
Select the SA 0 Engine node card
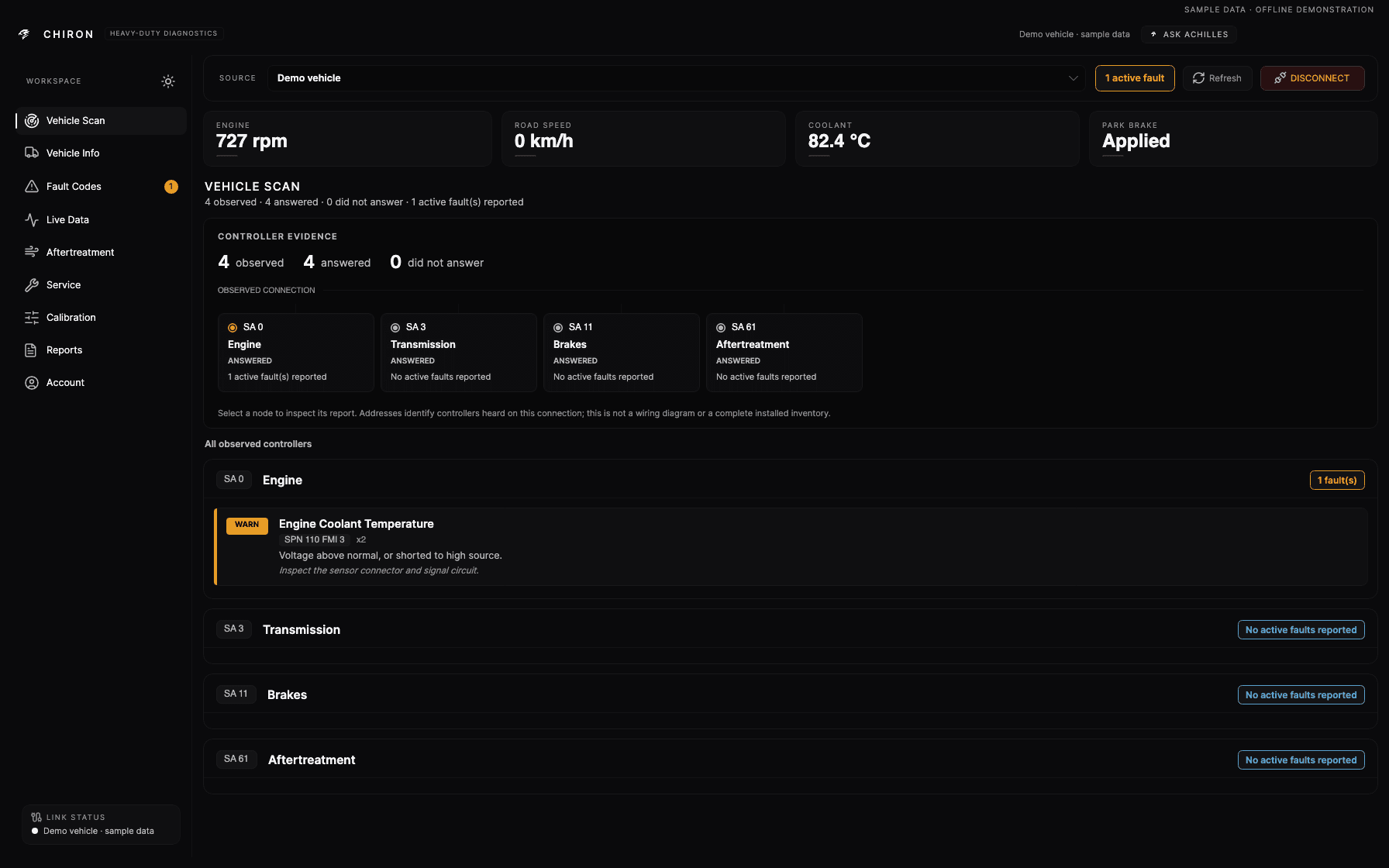pos(296,353)
